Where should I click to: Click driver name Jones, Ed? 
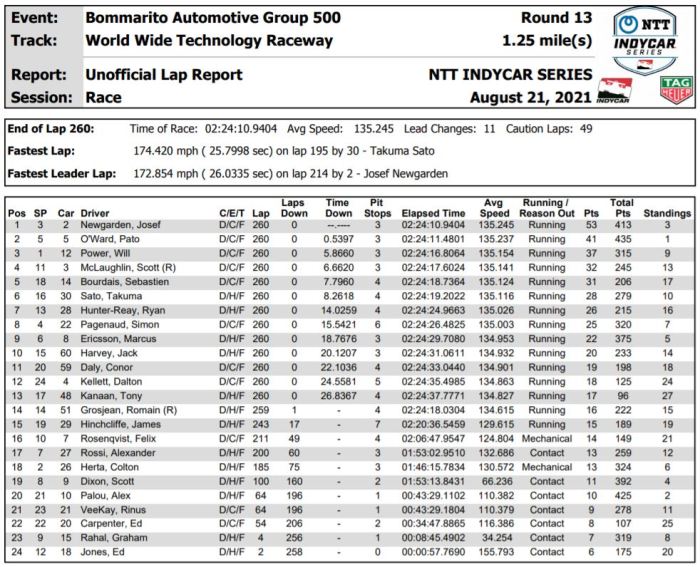[x=104, y=552]
